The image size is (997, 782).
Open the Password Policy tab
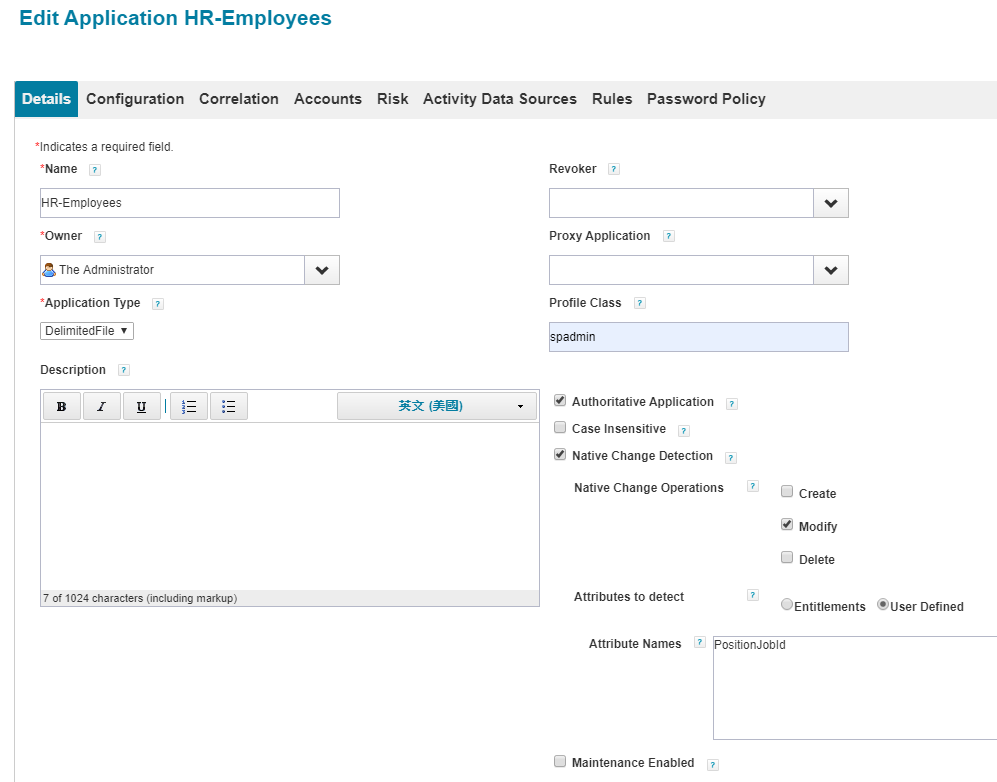coord(706,99)
